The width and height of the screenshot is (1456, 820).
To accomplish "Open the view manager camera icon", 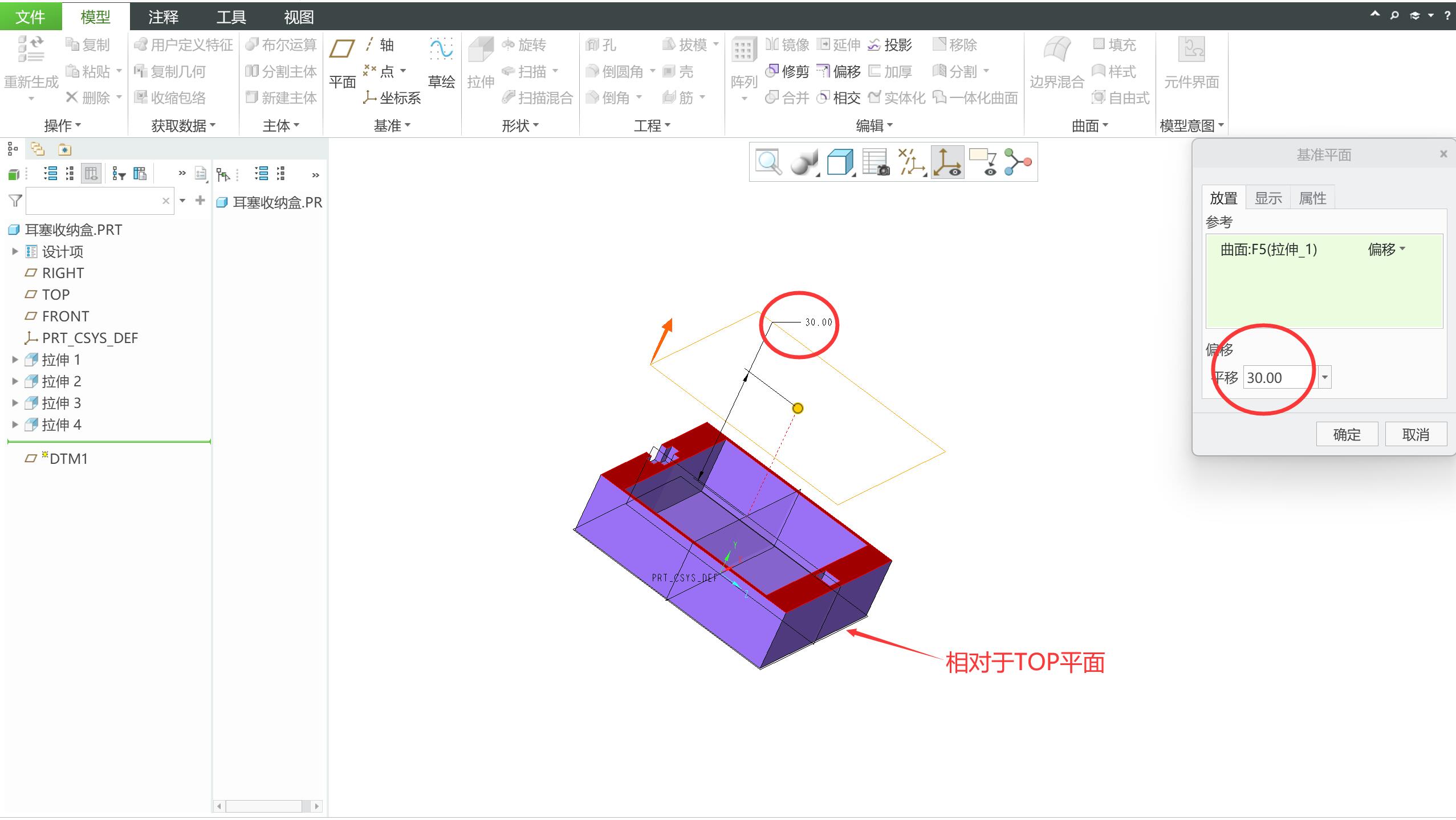I will 875,162.
